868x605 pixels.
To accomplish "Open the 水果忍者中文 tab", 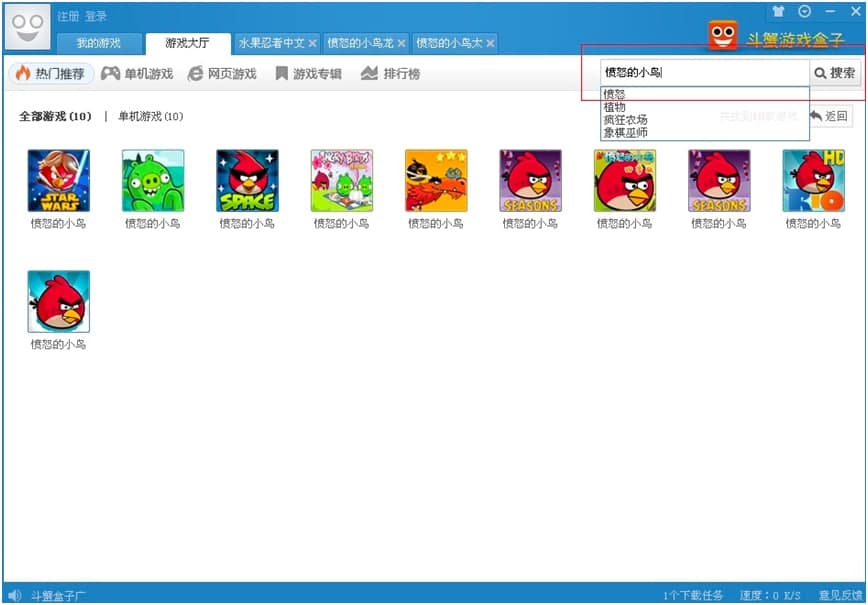I will [271, 43].
